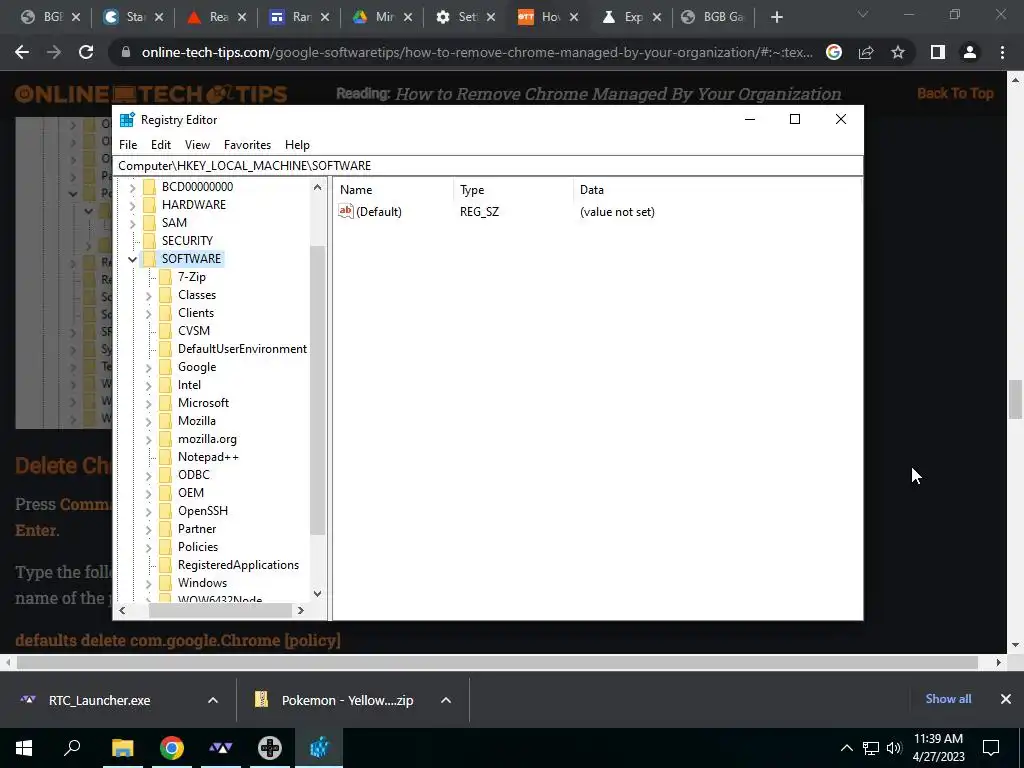Open File Explorer from taskbar
Image resolution: width=1024 pixels, height=768 pixels.
(x=122, y=748)
